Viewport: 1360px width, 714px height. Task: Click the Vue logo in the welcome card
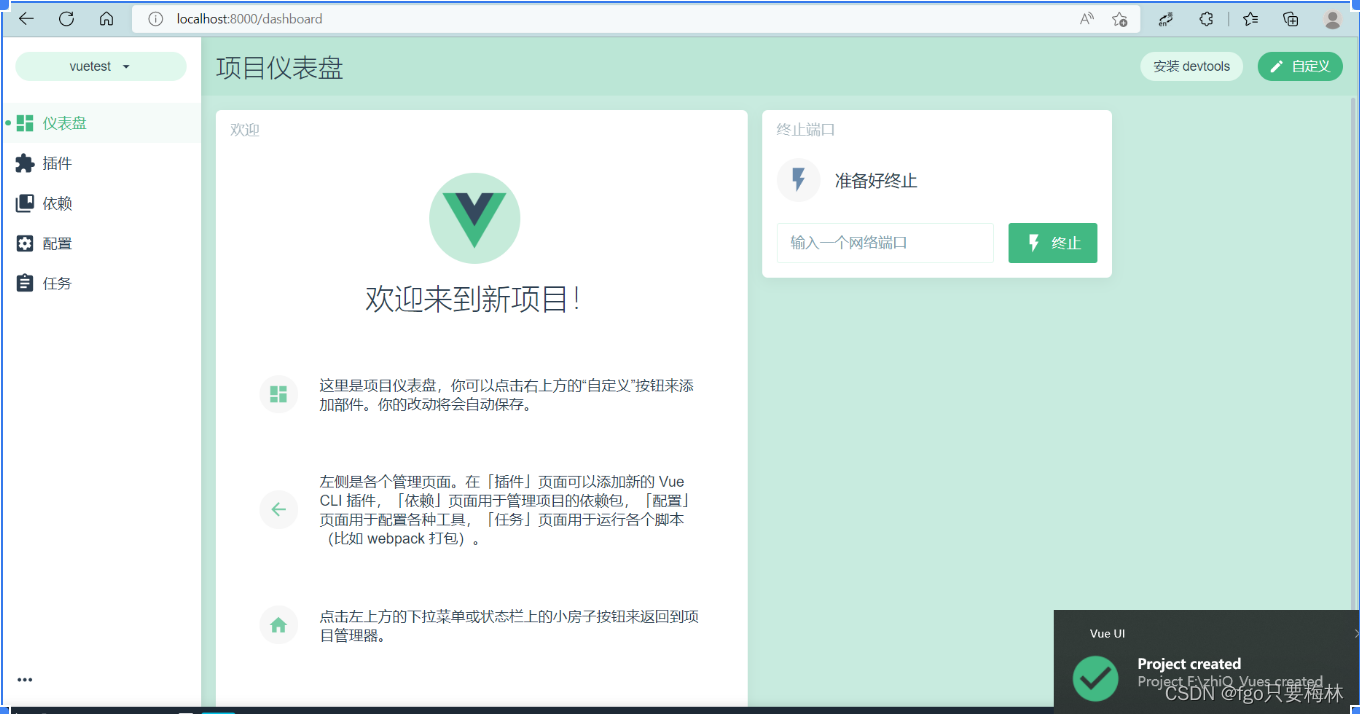[x=475, y=218]
